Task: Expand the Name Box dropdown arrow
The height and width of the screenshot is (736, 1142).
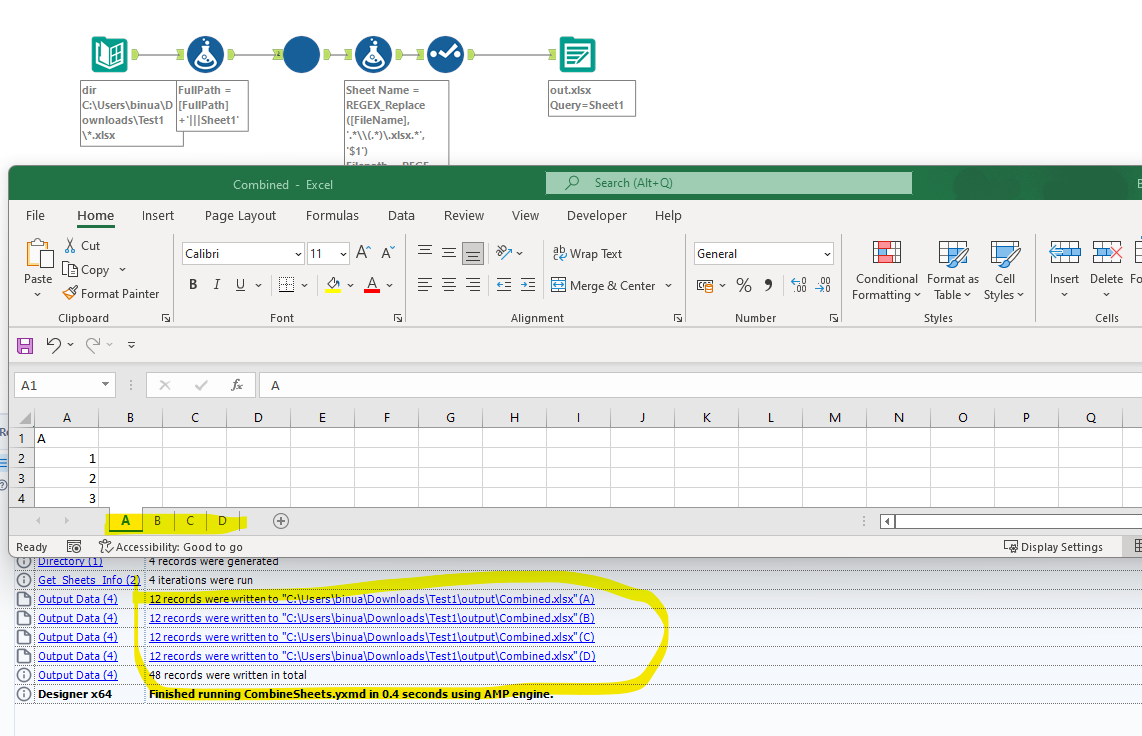Action: click(x=106, y=385)
